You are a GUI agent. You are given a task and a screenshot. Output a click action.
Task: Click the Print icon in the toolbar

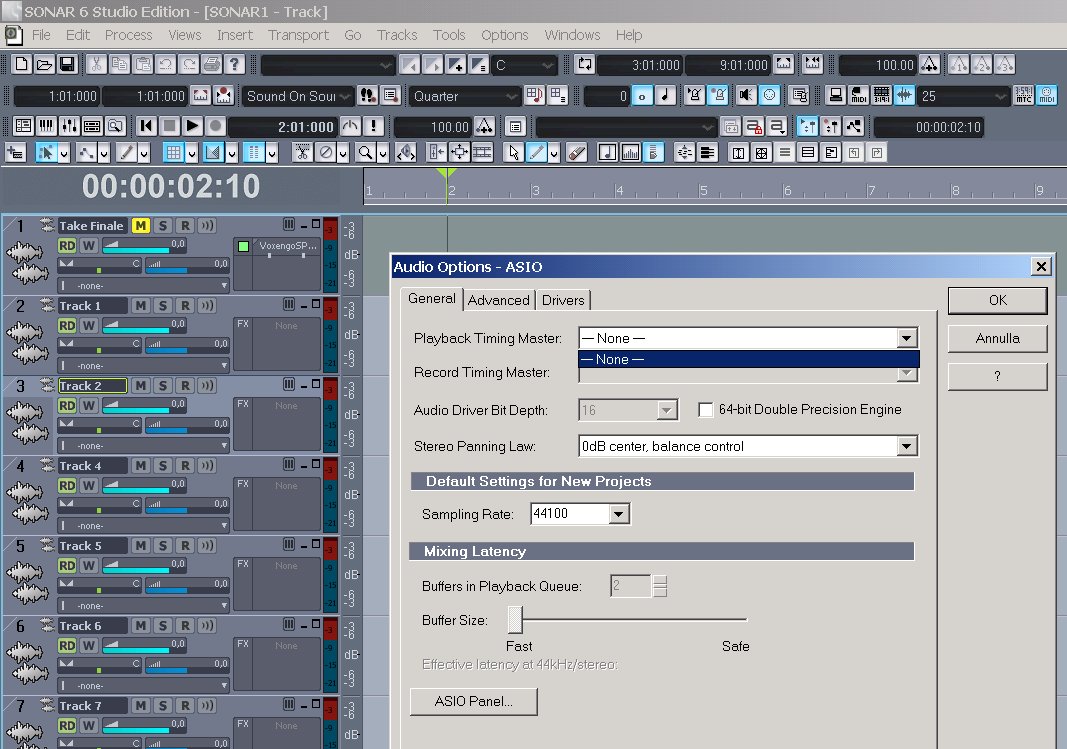pos(211,65)
